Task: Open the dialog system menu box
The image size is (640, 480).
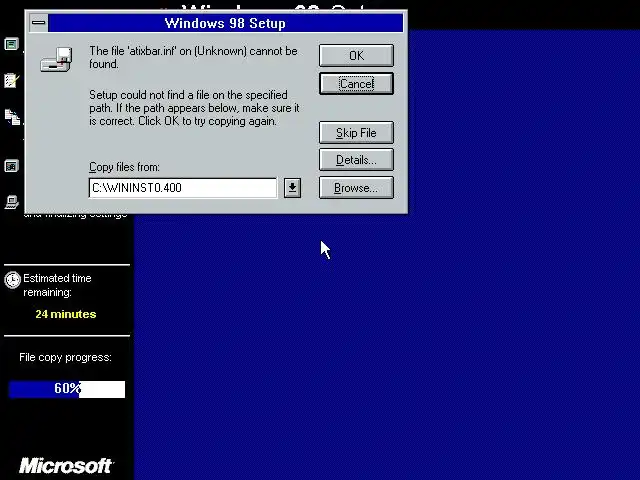Action: 39,23
